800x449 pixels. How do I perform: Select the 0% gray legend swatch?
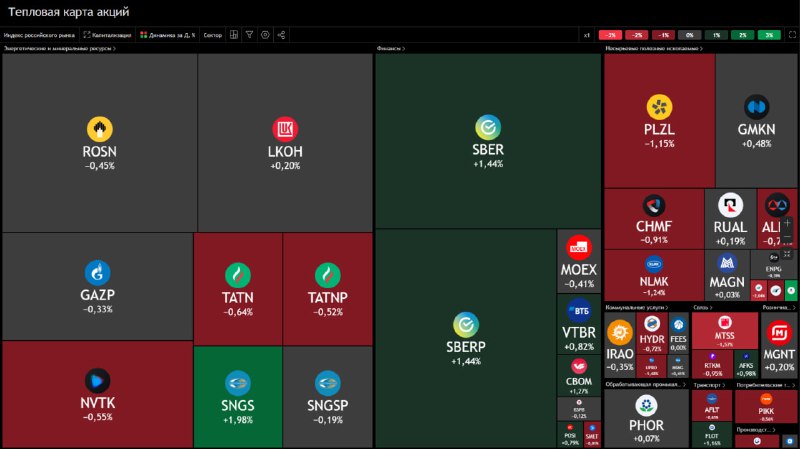coord(690,35)
